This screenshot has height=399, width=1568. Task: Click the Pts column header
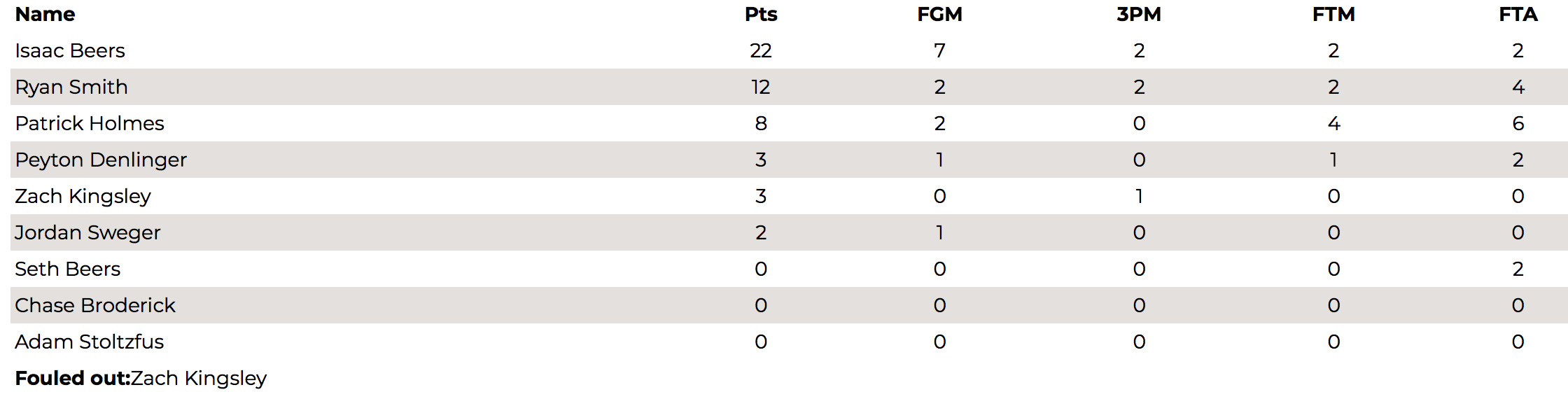761,15
